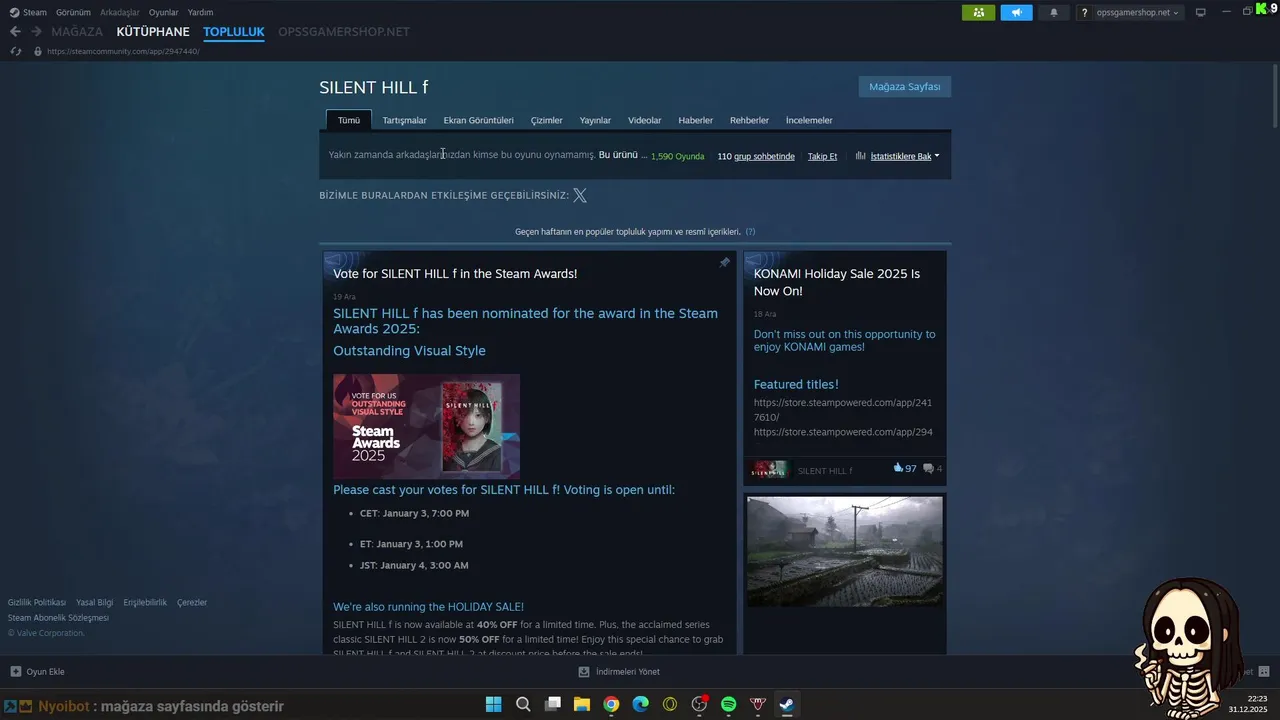Switch to Ekran Görüntüleri tab
Viewport: 1280px width, 720px height.
[x=478, y=120]
